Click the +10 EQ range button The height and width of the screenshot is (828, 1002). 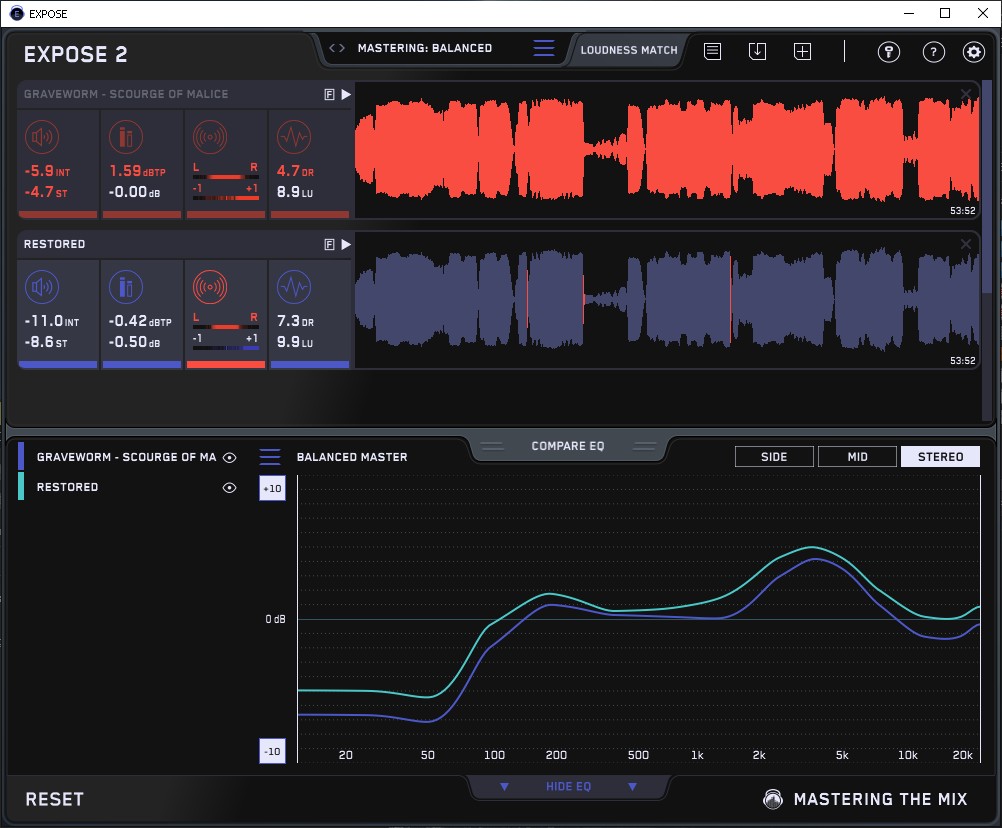(x=272, y=488)
